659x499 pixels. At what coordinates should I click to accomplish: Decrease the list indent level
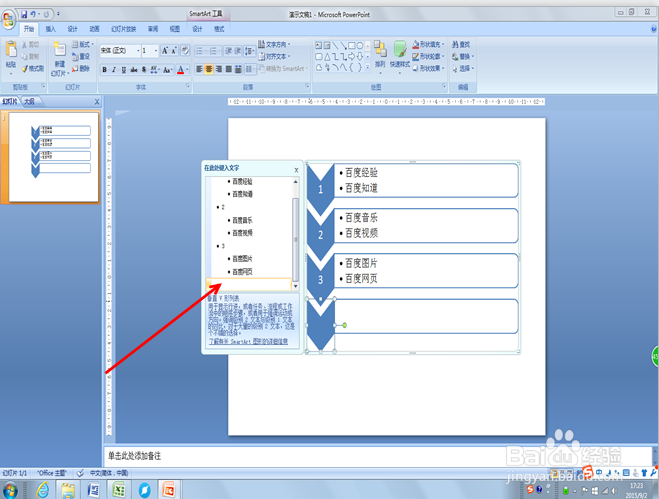pos(229,51)
